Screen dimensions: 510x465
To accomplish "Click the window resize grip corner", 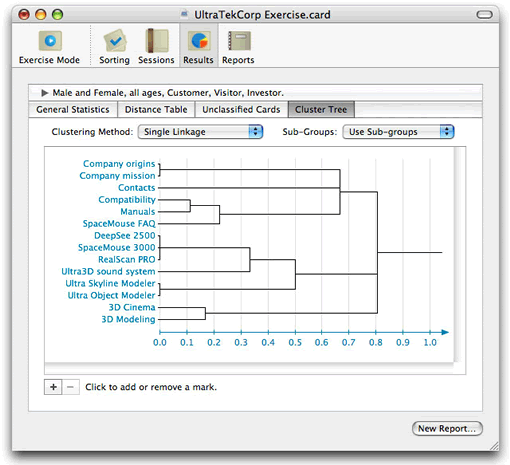I will click(x=494, y=446).
